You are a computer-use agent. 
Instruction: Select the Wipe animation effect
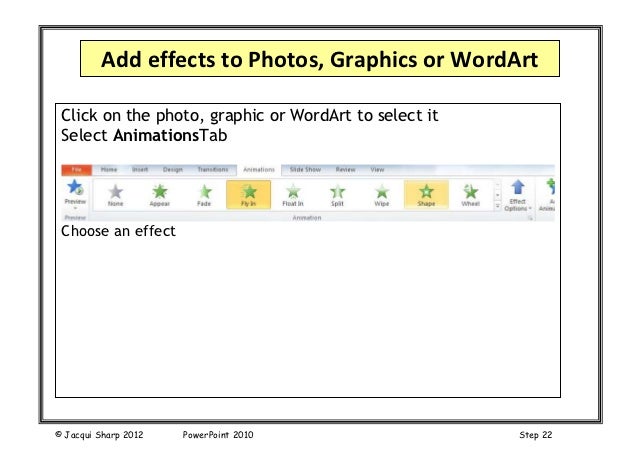click(x=382, y=195)
